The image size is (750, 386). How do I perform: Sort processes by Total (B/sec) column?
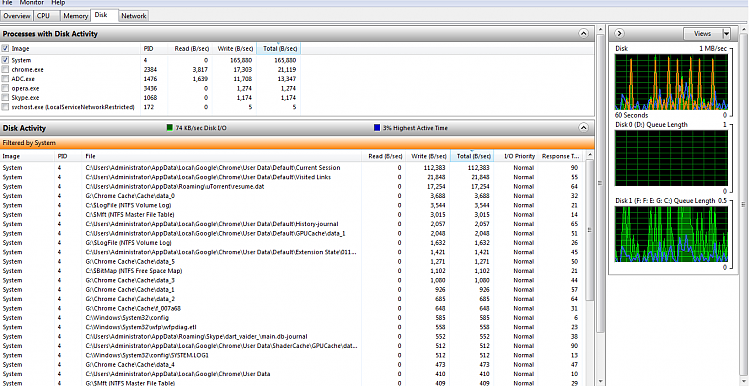(x=279, y=48)
